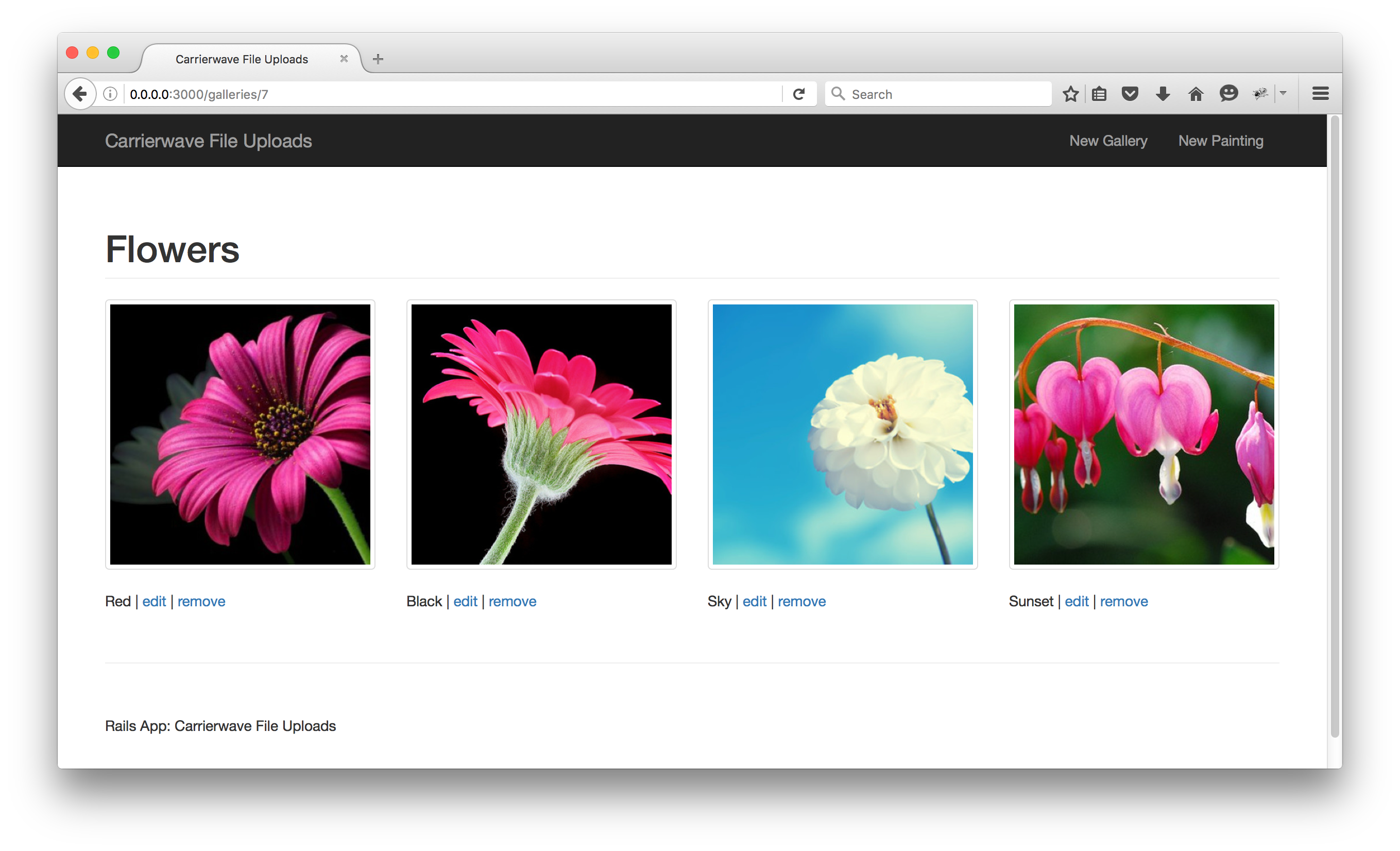
Task: Open a new browser tab
Action: click(x=378, y=59)
